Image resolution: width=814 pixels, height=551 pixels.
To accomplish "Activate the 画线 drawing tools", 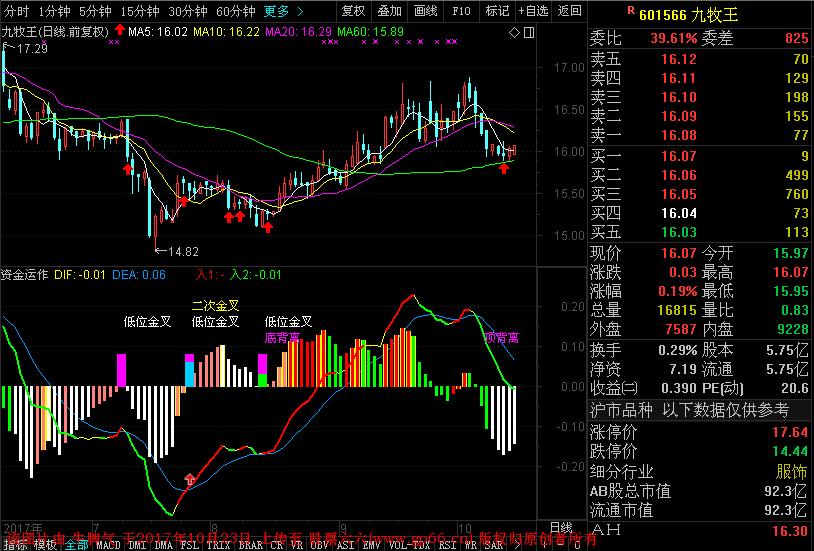I will click(x=426, y=11).
